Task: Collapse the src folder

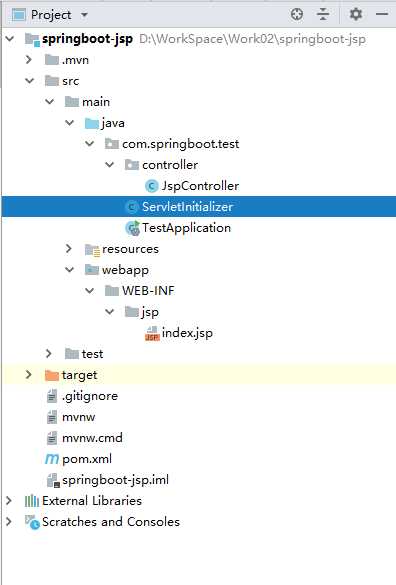Action: [29, 81]
